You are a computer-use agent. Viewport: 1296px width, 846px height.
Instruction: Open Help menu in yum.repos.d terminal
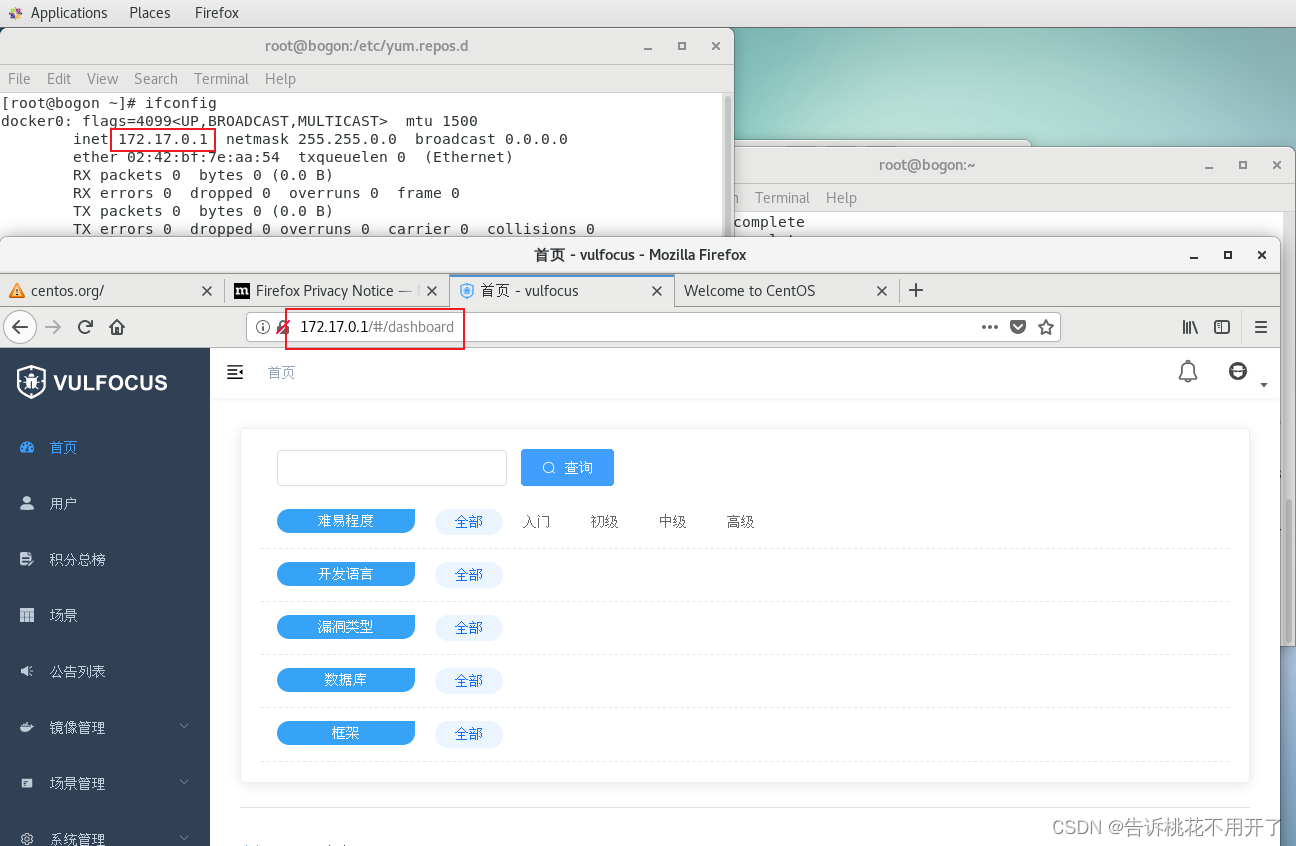(280, 78)
